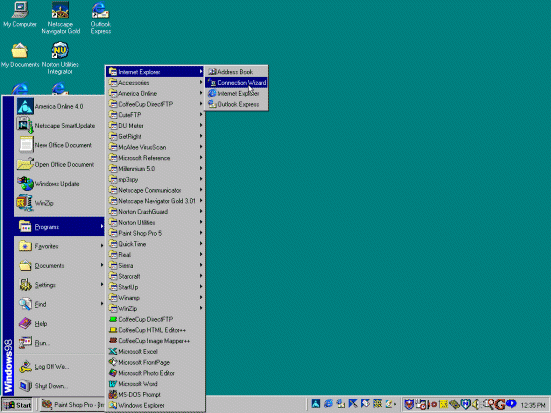Click the AOL icon in quick launch
Viewport: 551px width, 413px height.
(x=316, y=404)
